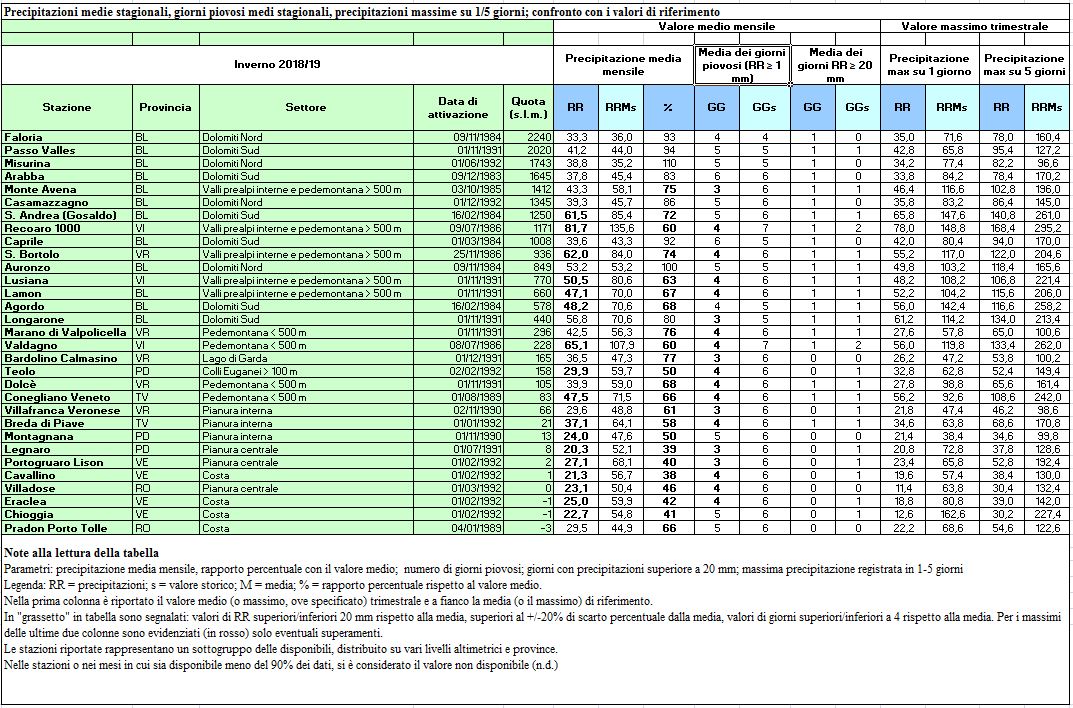Click the Precipitazione media mensile header

click(623, 65)
